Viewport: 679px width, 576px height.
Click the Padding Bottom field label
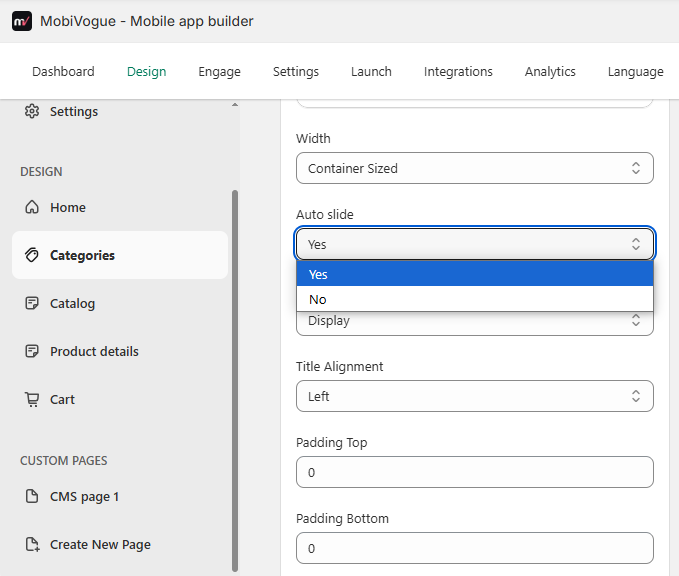point(343,518)
